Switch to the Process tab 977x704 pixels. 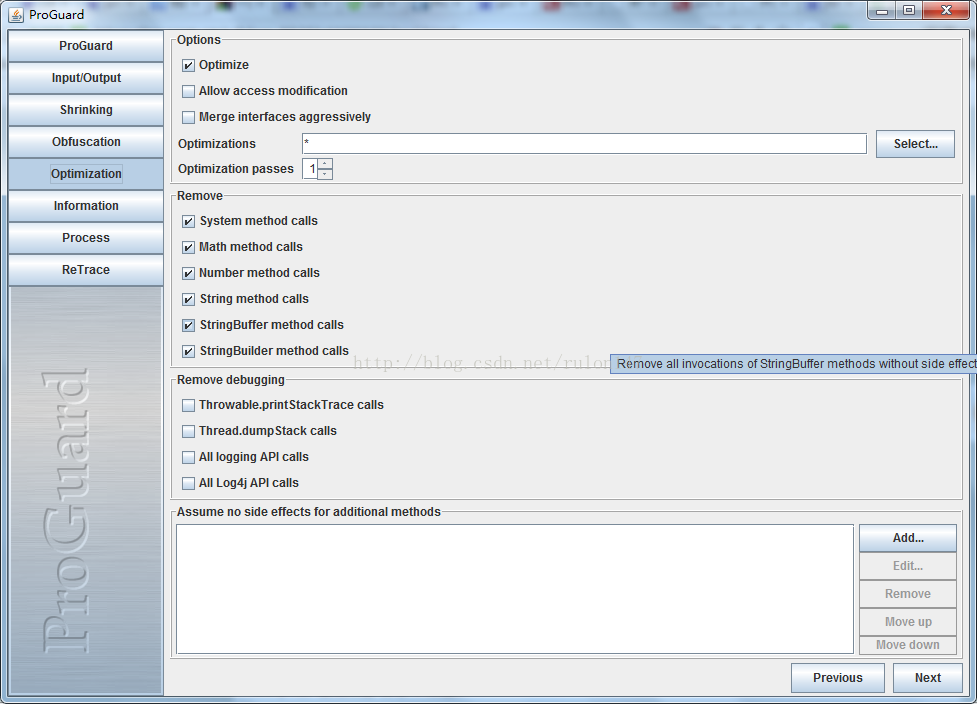tap(86, 238)
